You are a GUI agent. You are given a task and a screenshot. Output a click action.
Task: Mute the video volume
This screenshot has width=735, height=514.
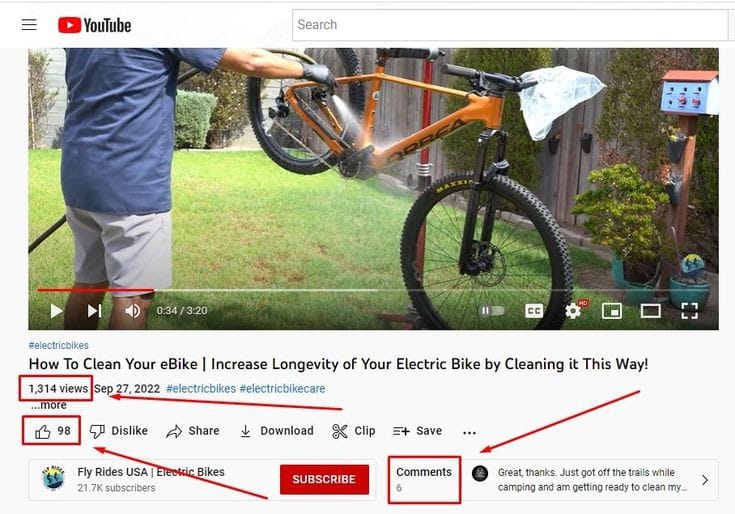tap(132, 311)
